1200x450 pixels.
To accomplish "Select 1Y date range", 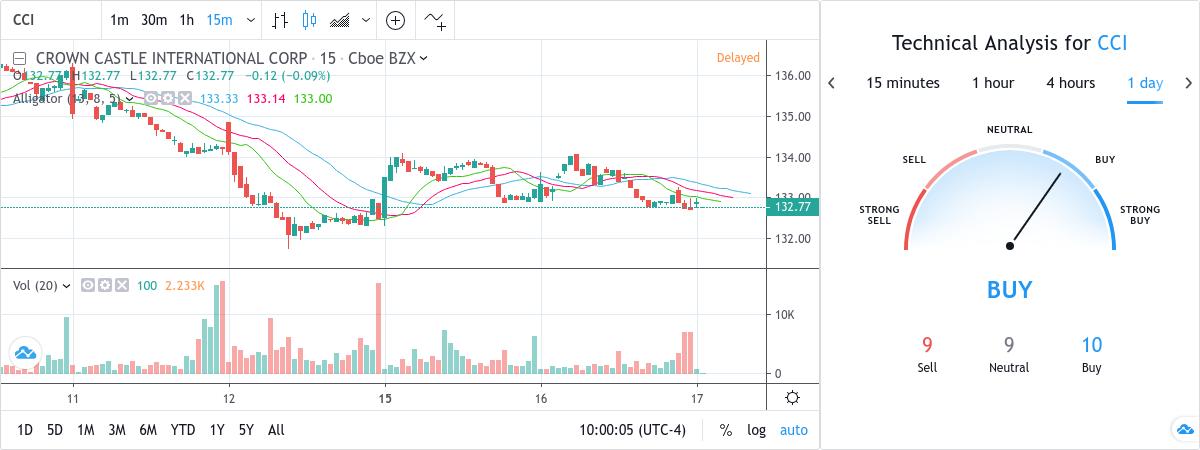I will click(x=217, y=430).
